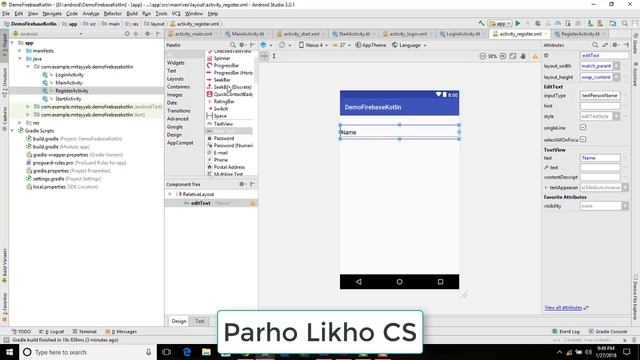640x360 pixels.
Task: Open the Refactor menu
Action: (113, 13)
